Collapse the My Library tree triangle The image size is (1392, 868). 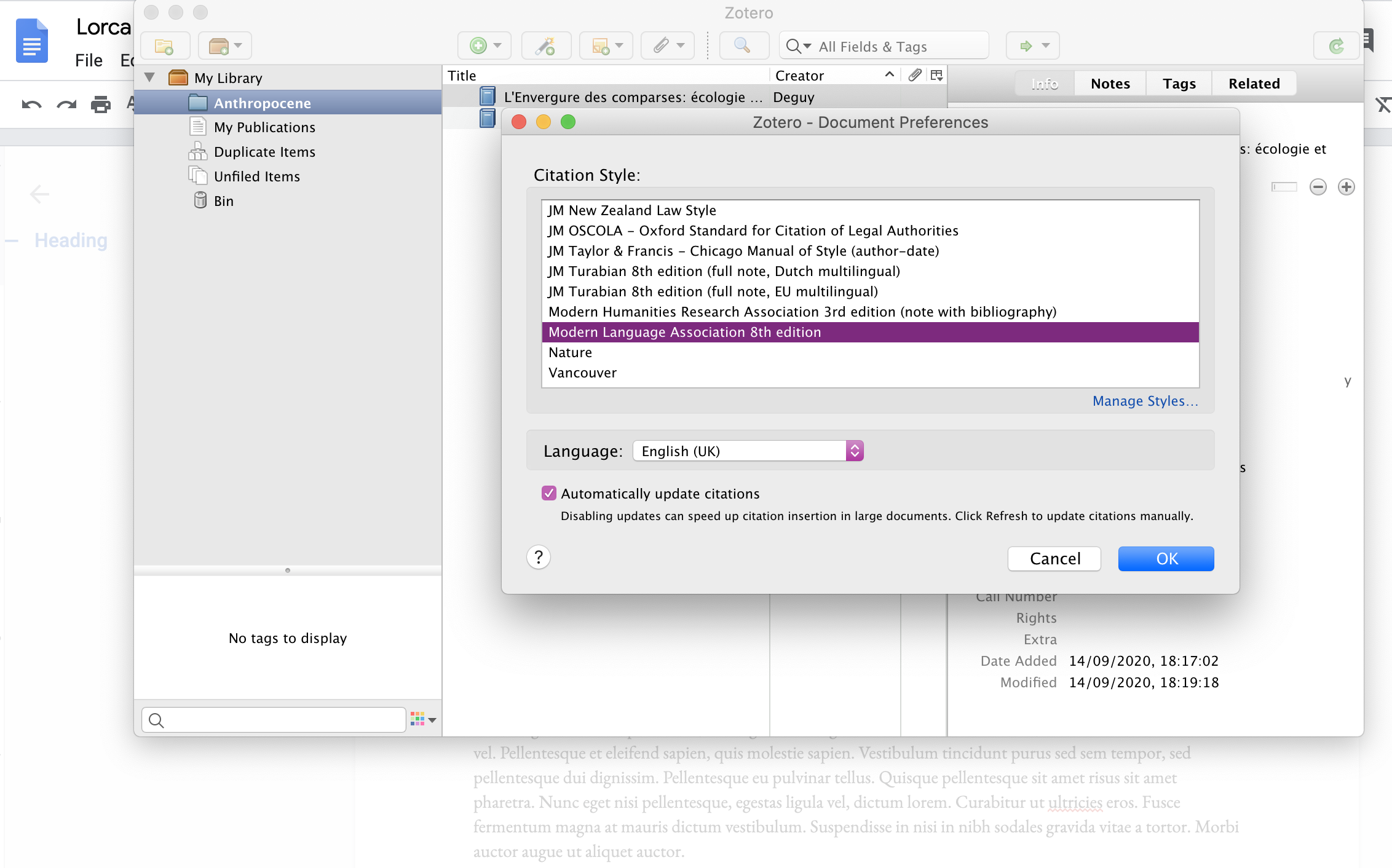(149, 77)
